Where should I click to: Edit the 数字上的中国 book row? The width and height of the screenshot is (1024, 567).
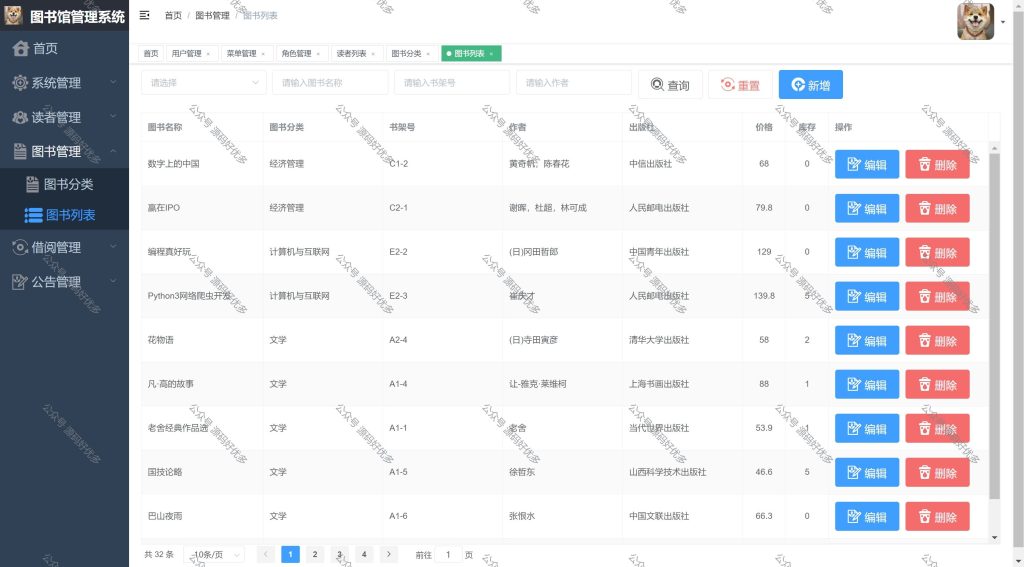(867, 165)
